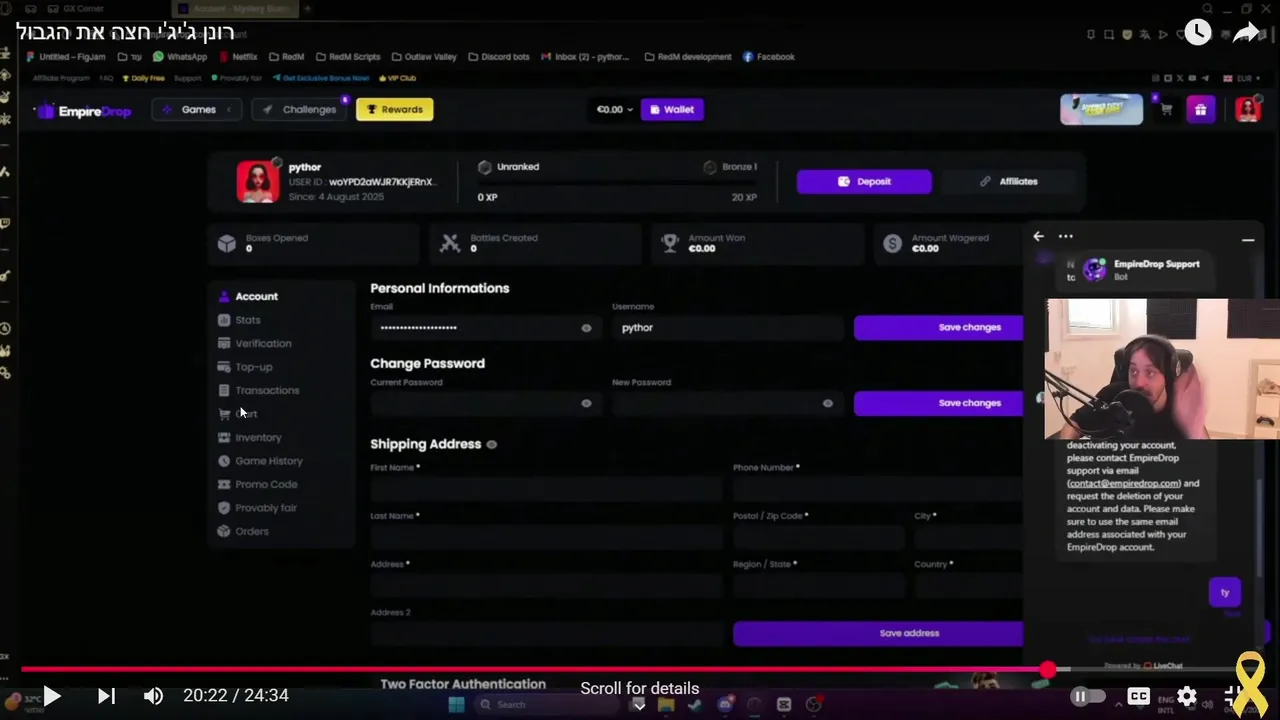Open the video title link
The image size is (1280, 720).
pos(125,31)
